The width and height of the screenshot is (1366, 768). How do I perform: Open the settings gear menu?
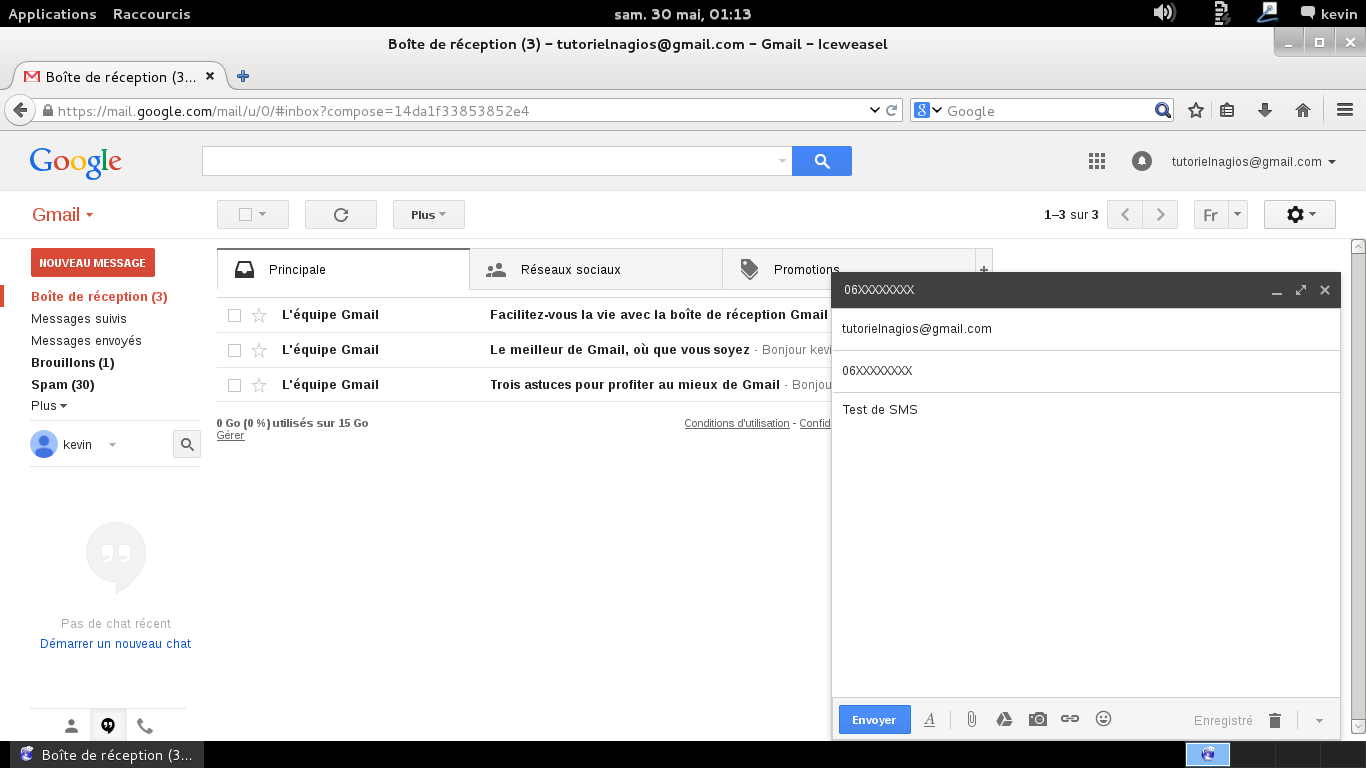point(1300,215)
